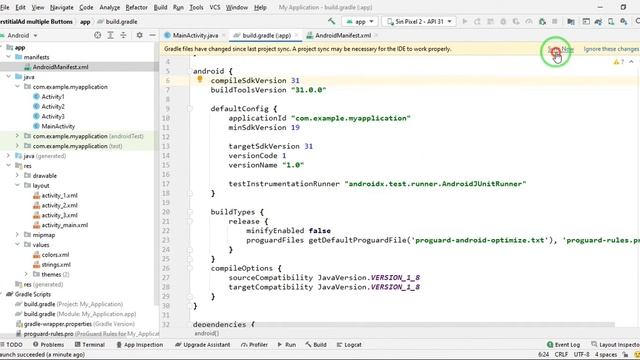Expand the themes (2) folder
Viewport: 640px width, 360px height.
click(x=26, y=274)
